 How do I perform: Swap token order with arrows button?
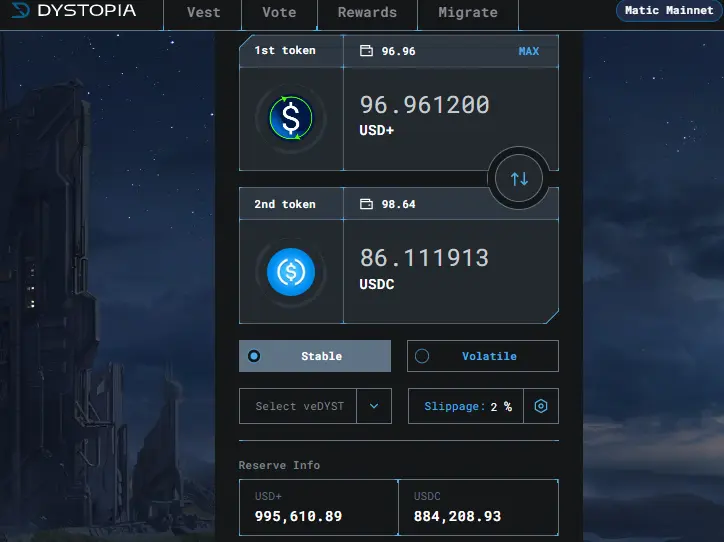(519, 178)
